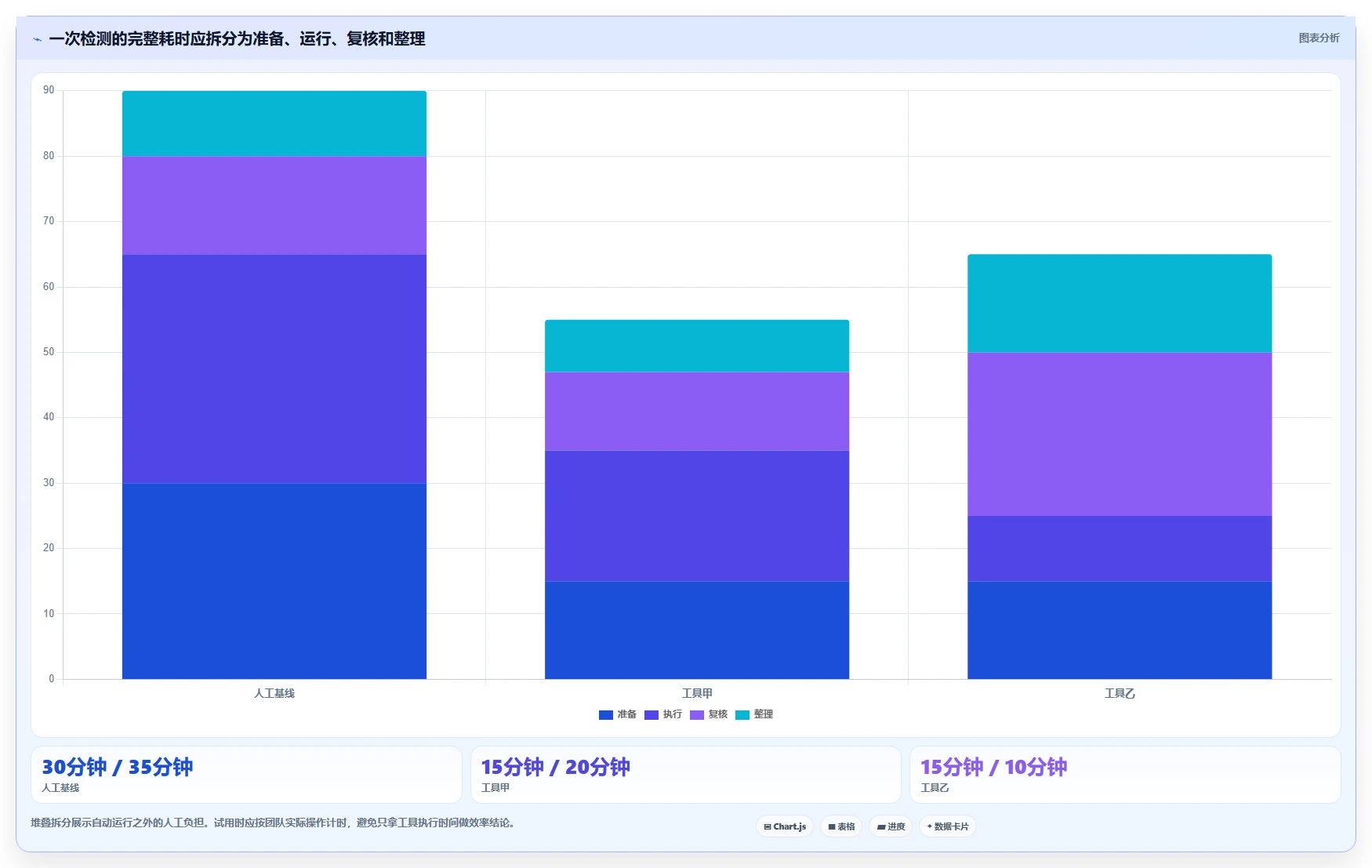Click the 工具甲 x-axis label under the chart

[697, 693]
